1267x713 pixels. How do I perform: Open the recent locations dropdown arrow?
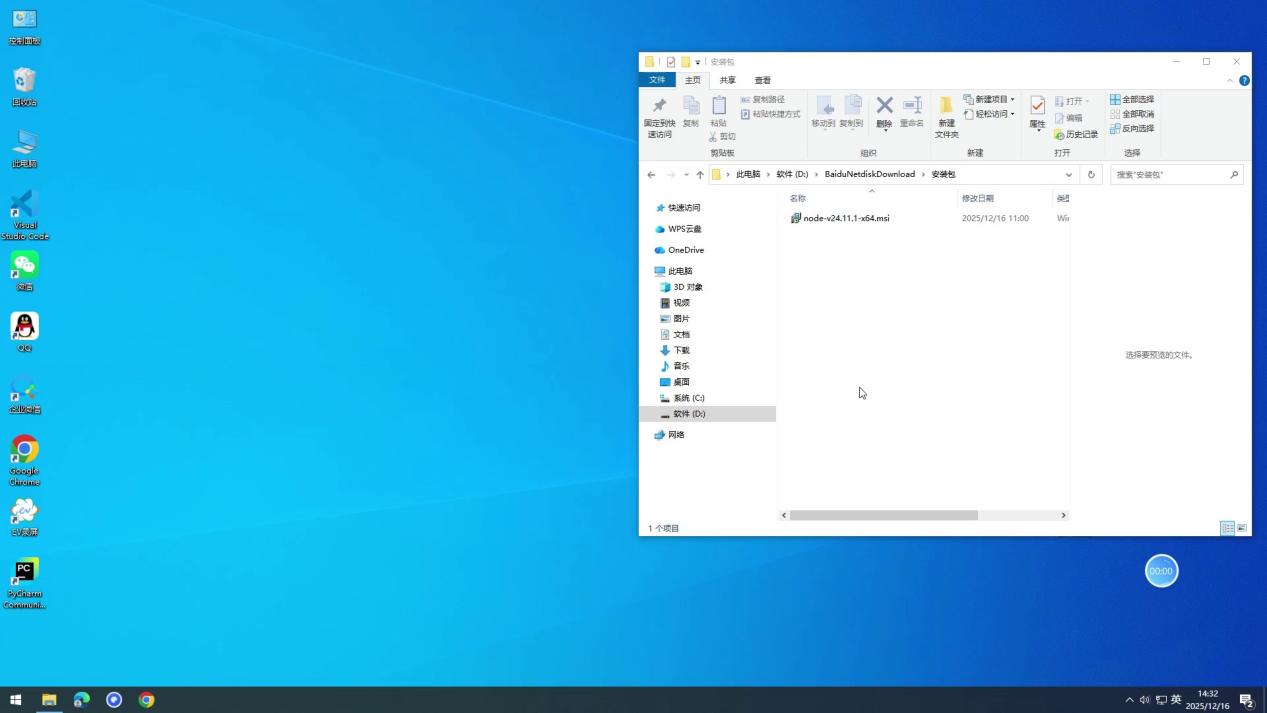coord(686,174)
